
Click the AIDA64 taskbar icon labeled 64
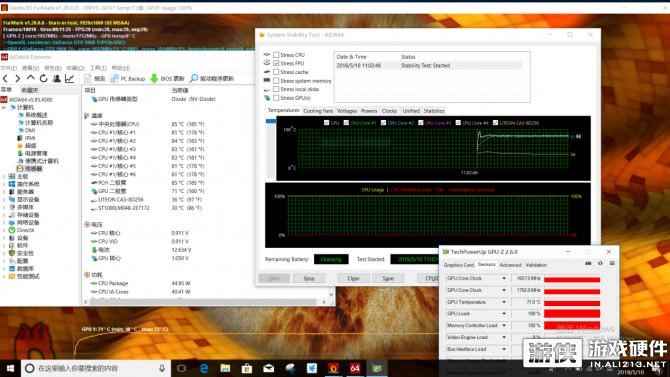355,368
